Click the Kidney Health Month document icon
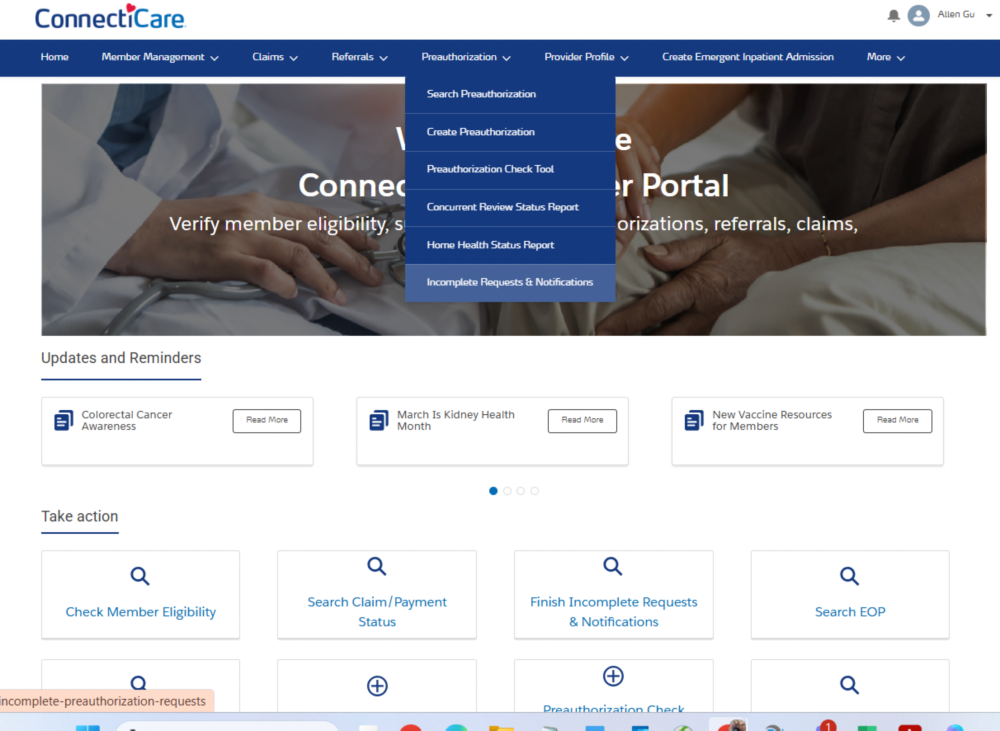The height and width of the screenshot is (731, 1000). tap(379, 421)
